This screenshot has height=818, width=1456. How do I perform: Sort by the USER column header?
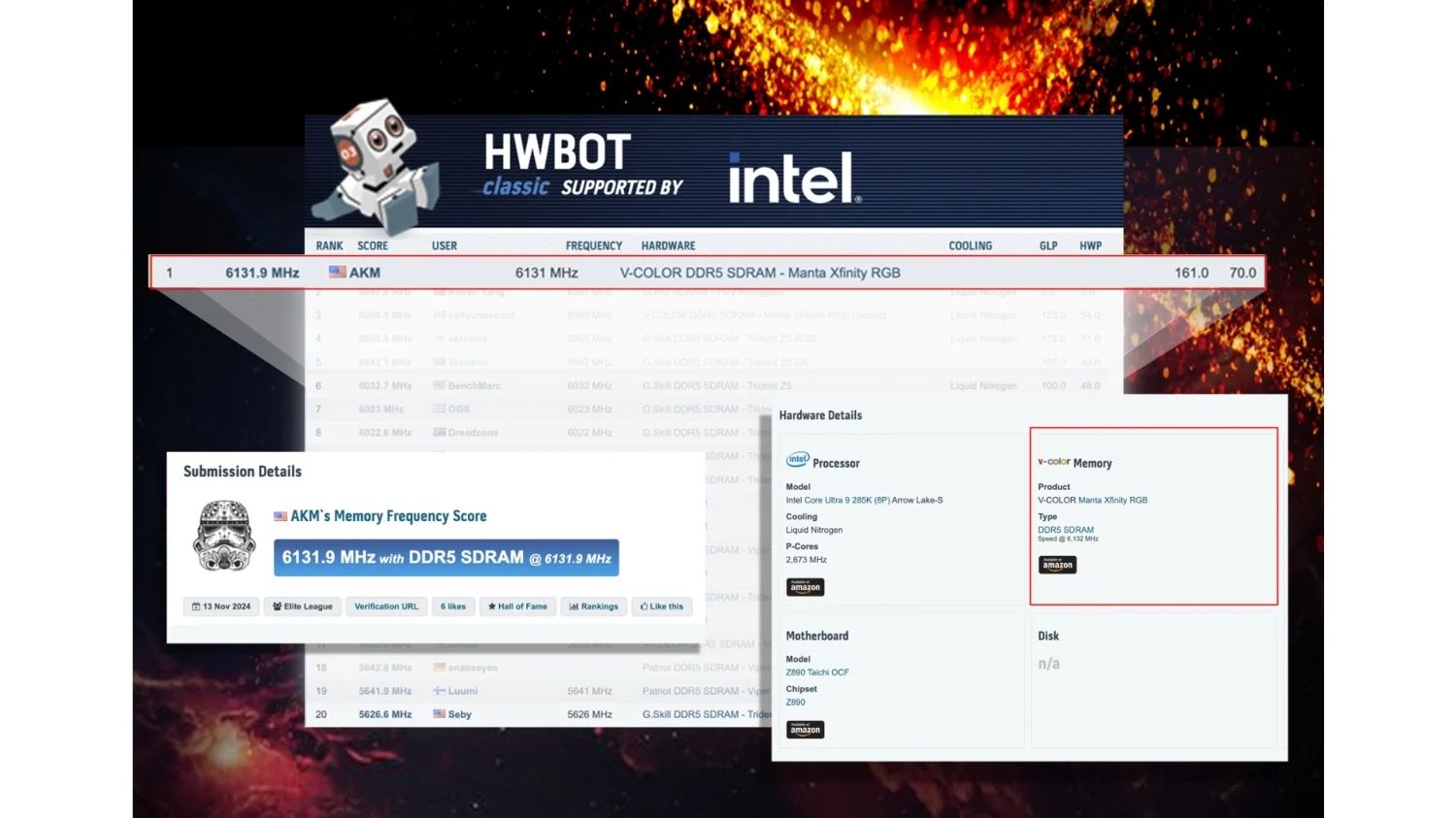444,245
